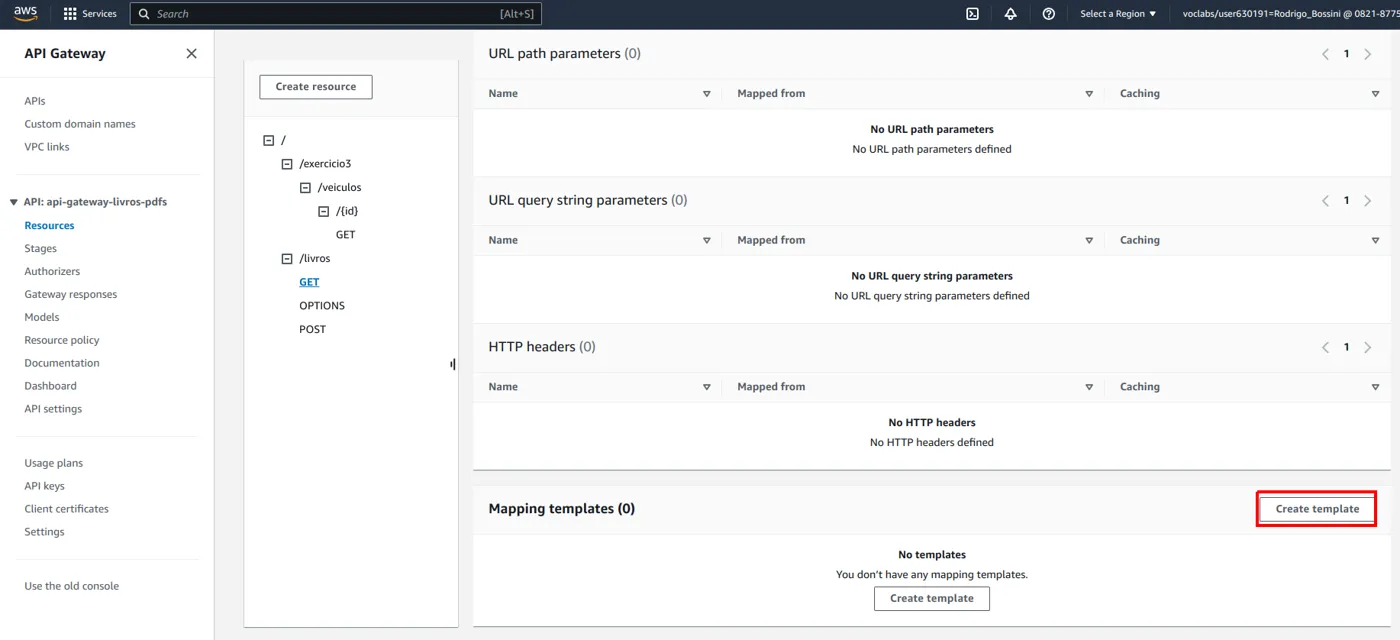Open Authorizers in the sidebar
Viewport: 1400px width, 640px height.
click(x=52, y=272)
